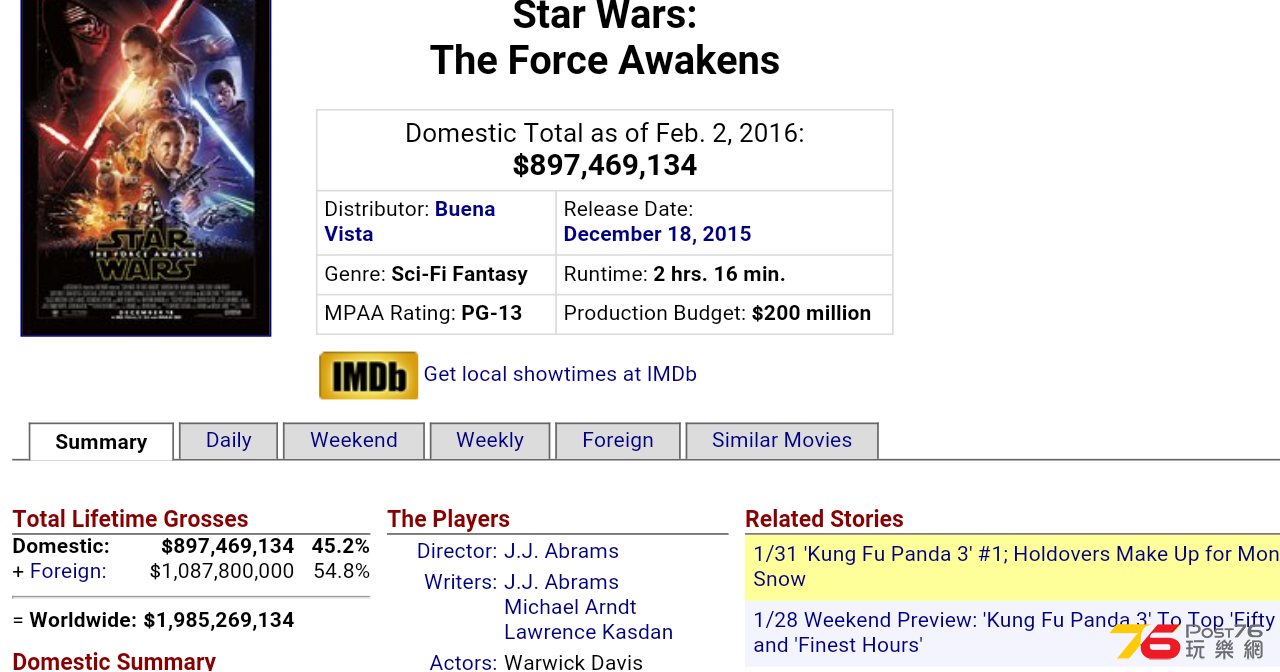The width and height of the screenshot is (1280, 672).
Task: Open Get local showtimes at IMDb link
Action: point(560,374)
